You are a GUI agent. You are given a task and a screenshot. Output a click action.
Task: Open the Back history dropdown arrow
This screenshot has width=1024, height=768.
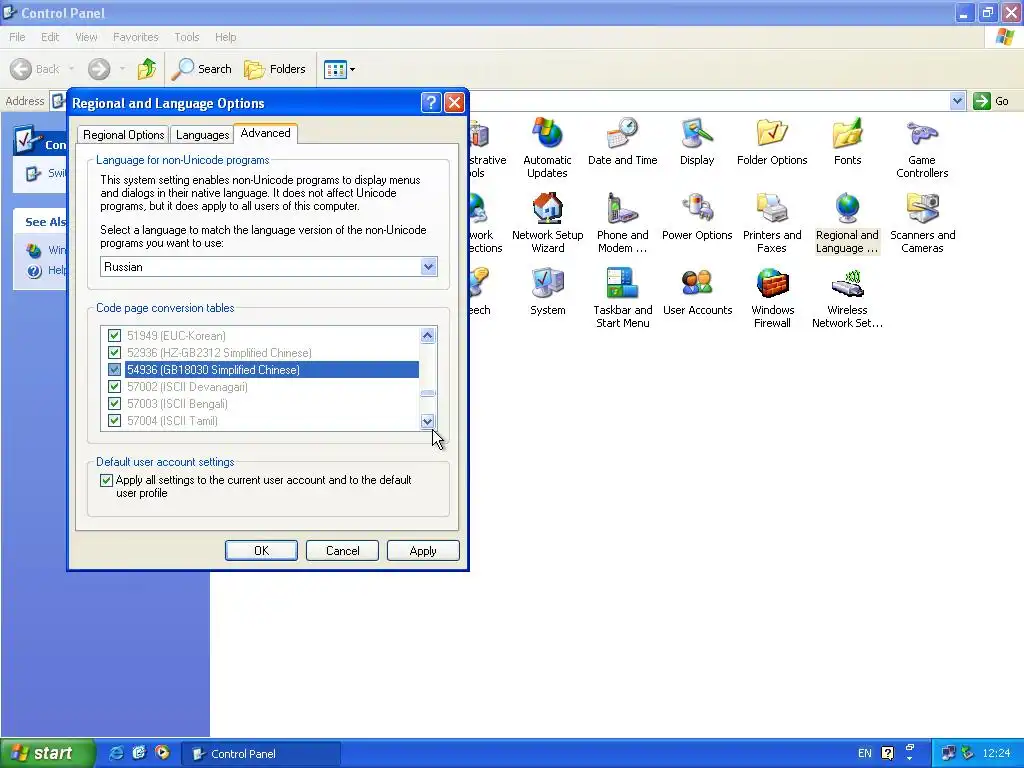coord(71,69)
